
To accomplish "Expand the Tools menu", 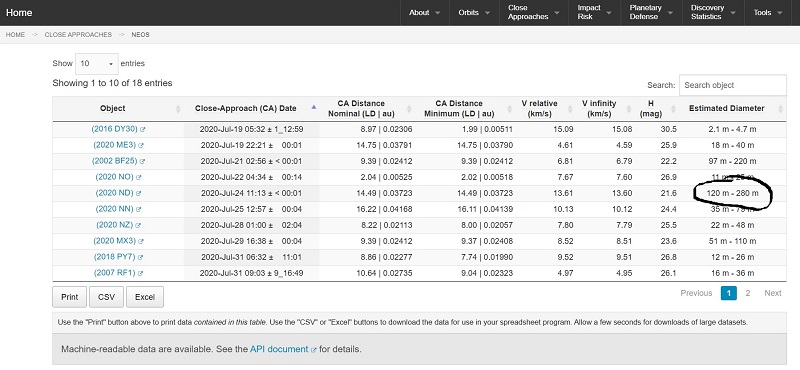I will point(768,13).
